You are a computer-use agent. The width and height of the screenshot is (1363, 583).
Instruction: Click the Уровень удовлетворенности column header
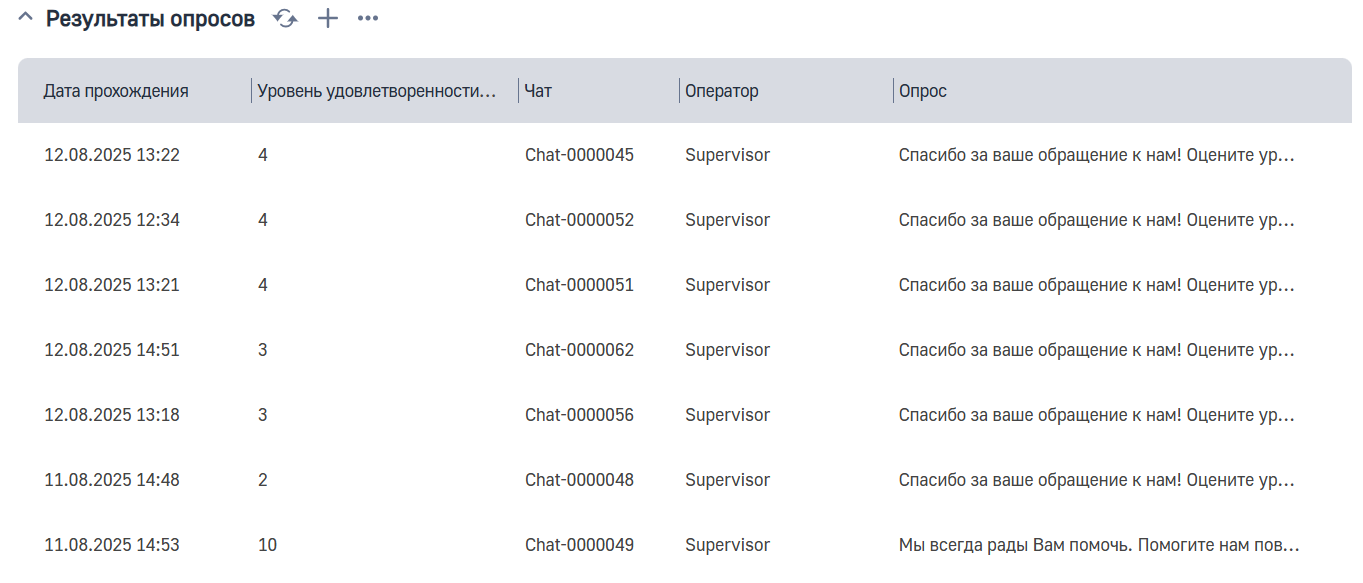coord(376,91)
